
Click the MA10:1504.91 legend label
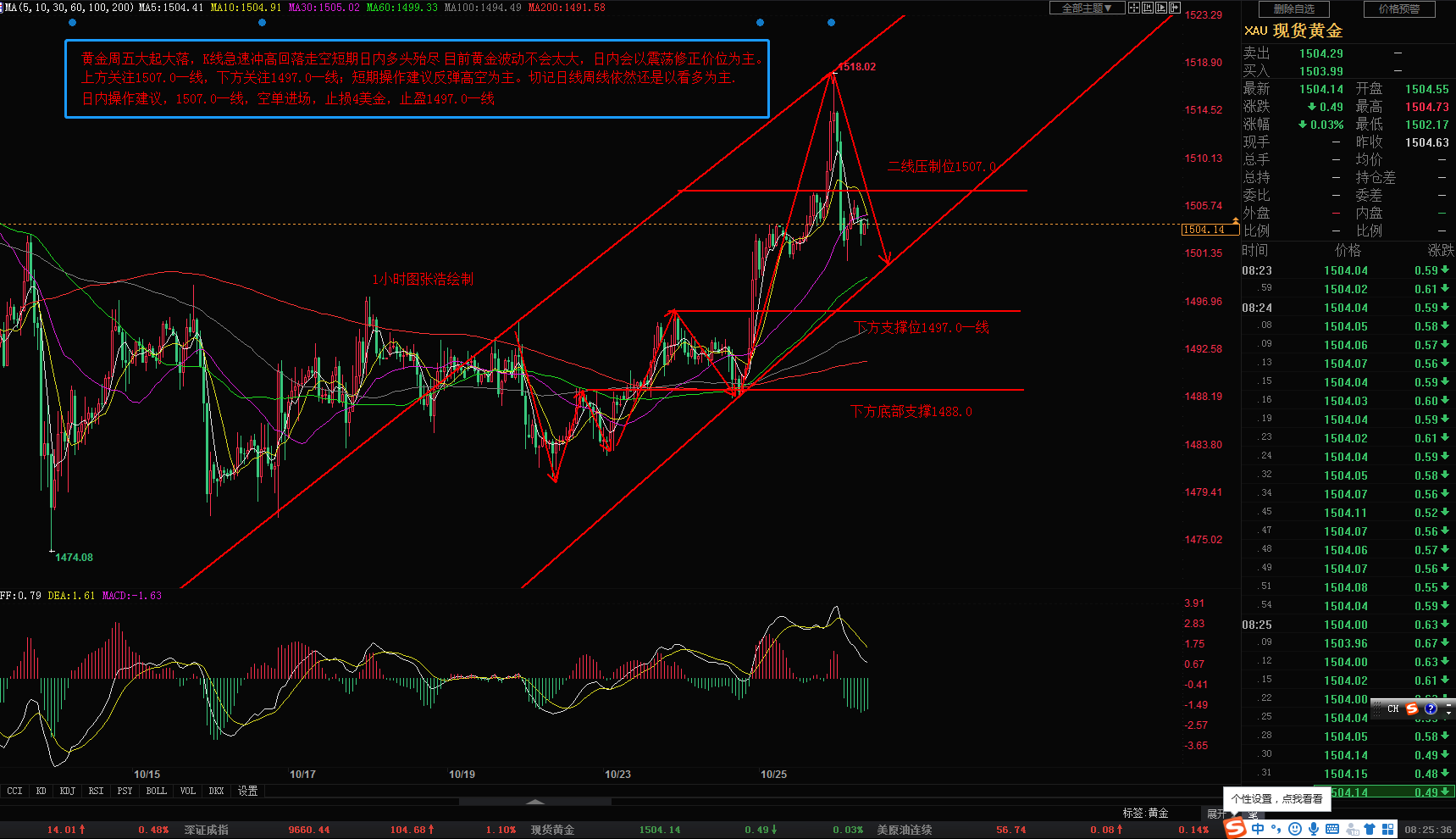point(246,8)
